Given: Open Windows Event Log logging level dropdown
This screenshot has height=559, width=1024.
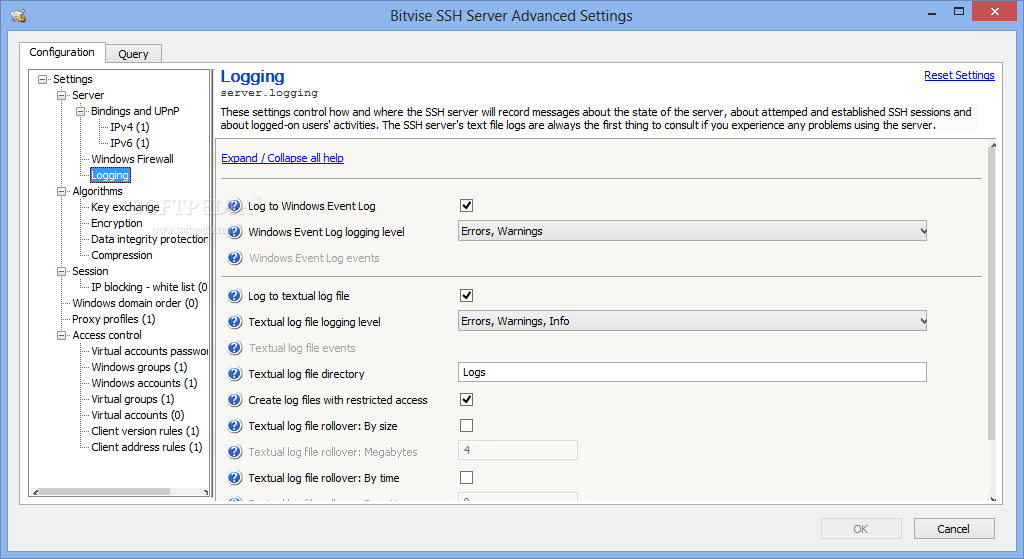Looking at the screenshot, I should 692,231.
